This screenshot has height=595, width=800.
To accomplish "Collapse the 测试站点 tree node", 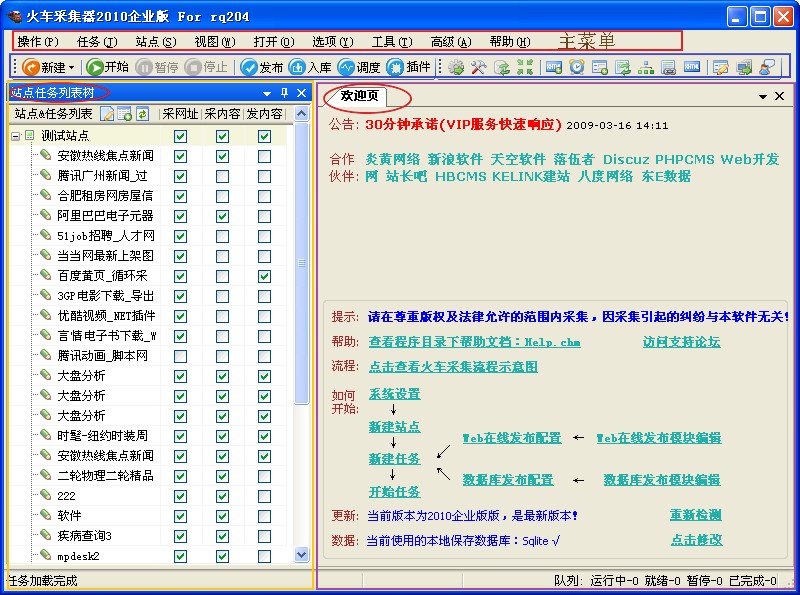I will [16, 136].
